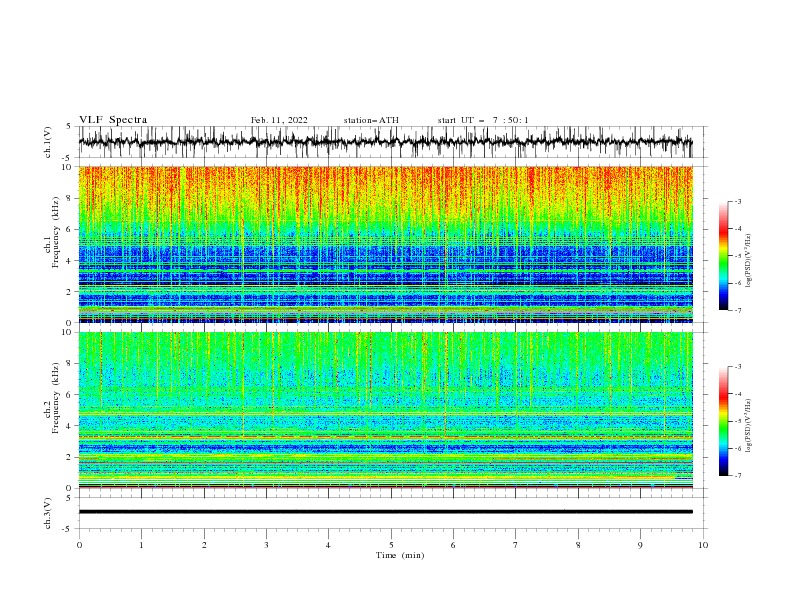Viewport: 792px width, 612px height.
Task: Click the ch.1 PSD color scale bar
Action: (x=724, y=256)
